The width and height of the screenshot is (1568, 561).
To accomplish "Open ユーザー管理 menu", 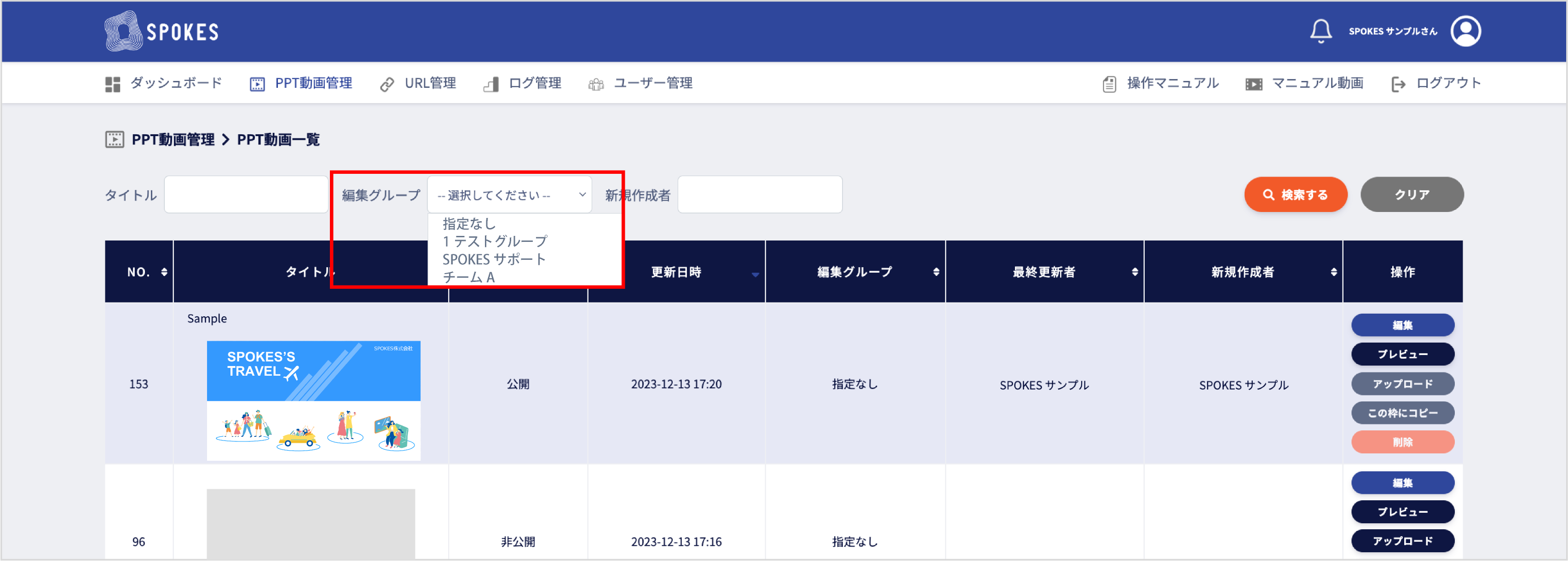I will [652, 83].
